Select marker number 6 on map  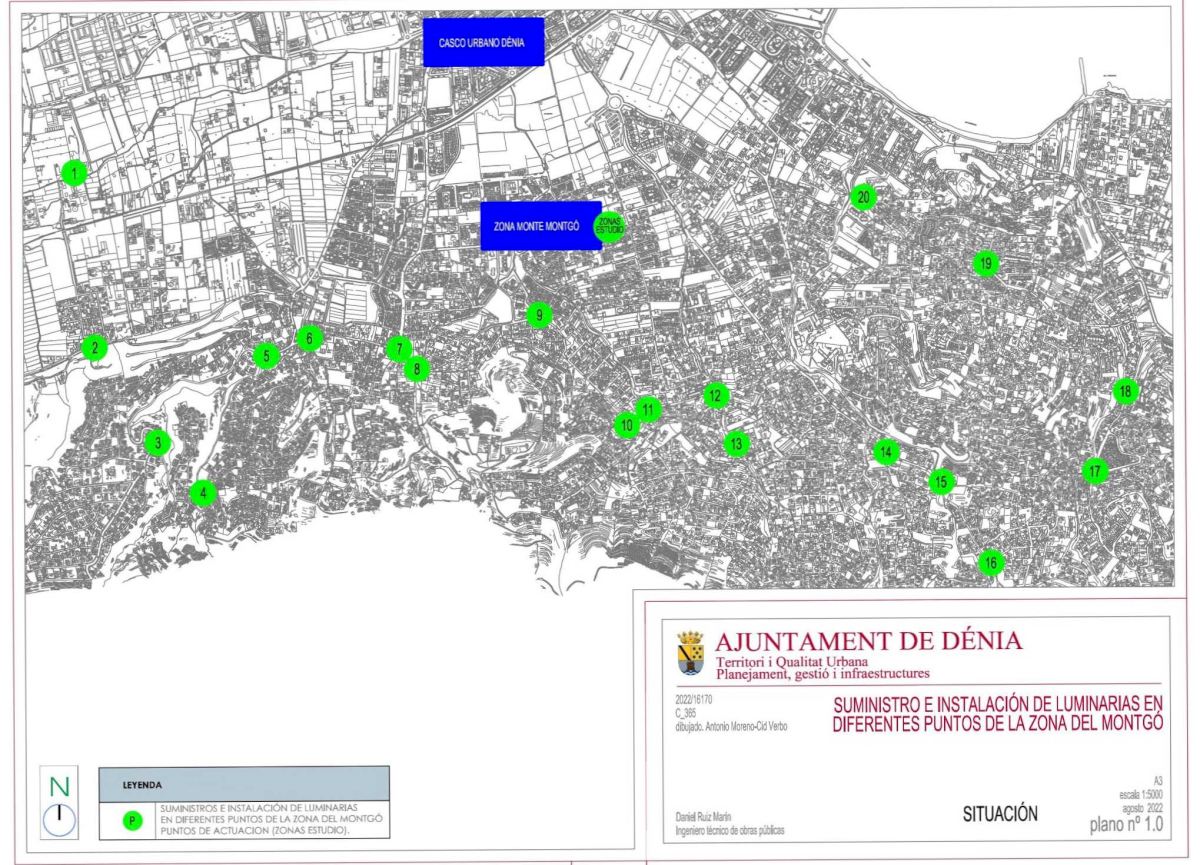[309, 339]
